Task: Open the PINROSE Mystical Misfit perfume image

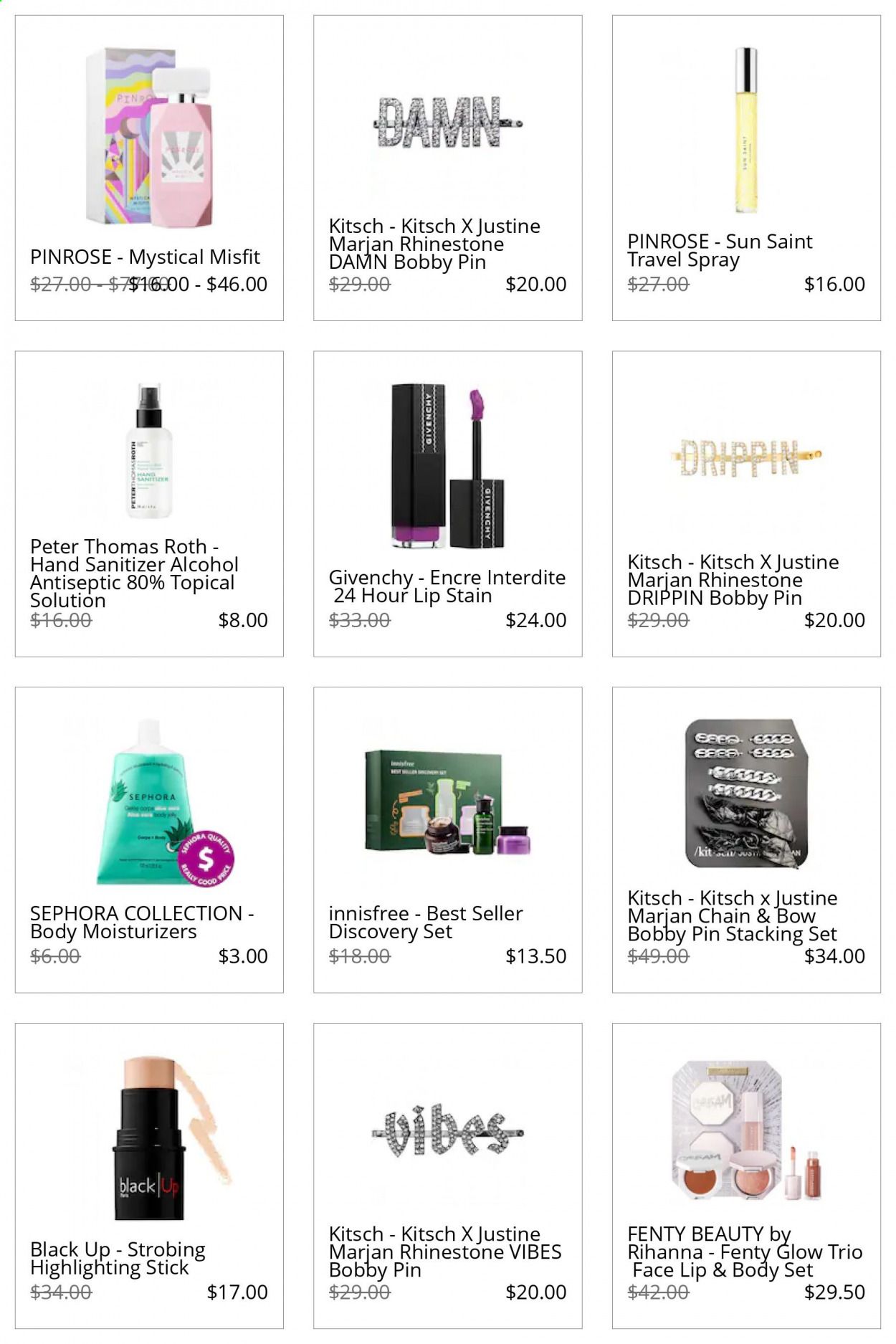Action: pyautogui.click(x=148, y=136)
